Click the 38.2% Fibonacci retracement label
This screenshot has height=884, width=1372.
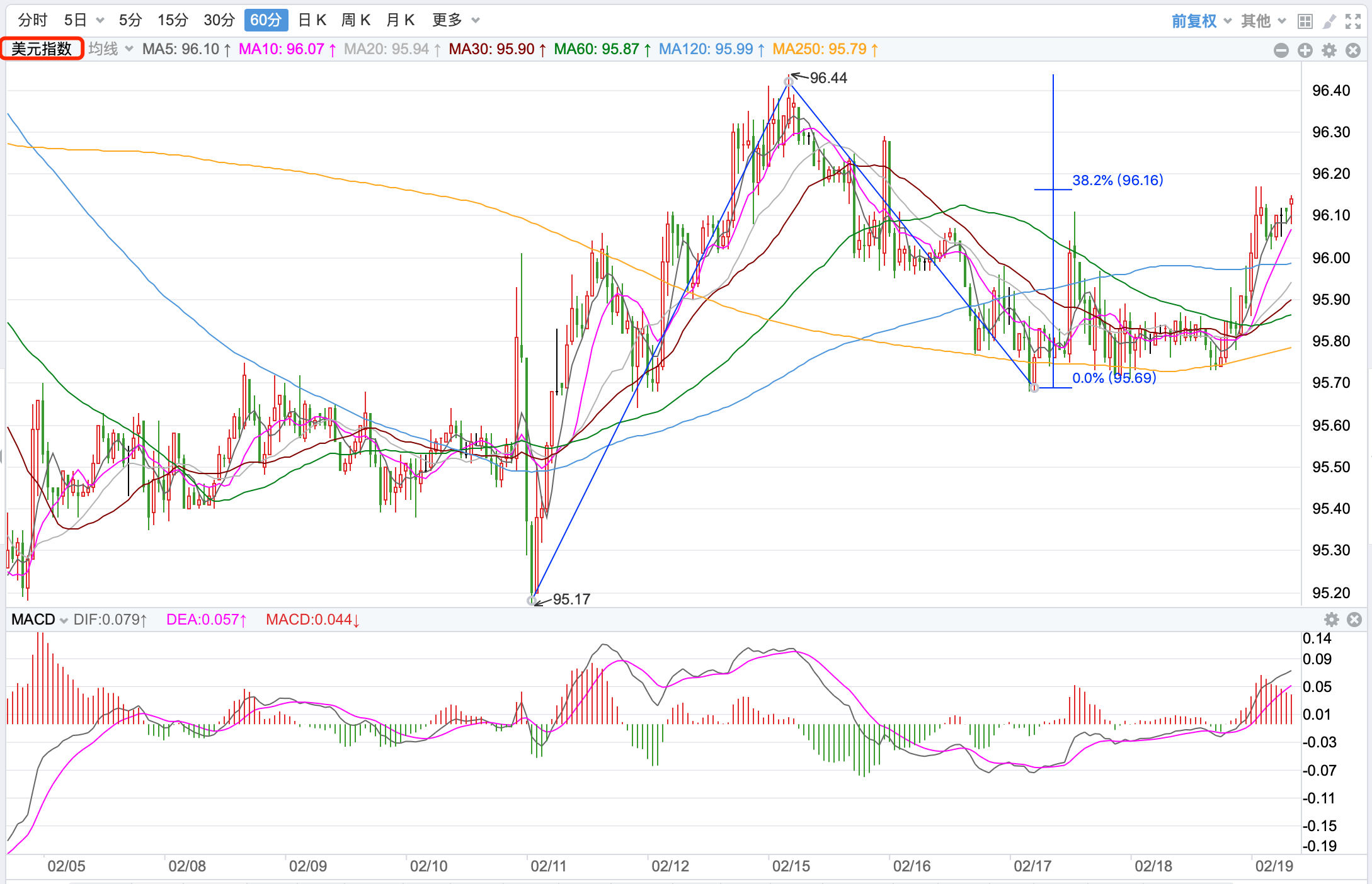click(x=1118, y=180)
